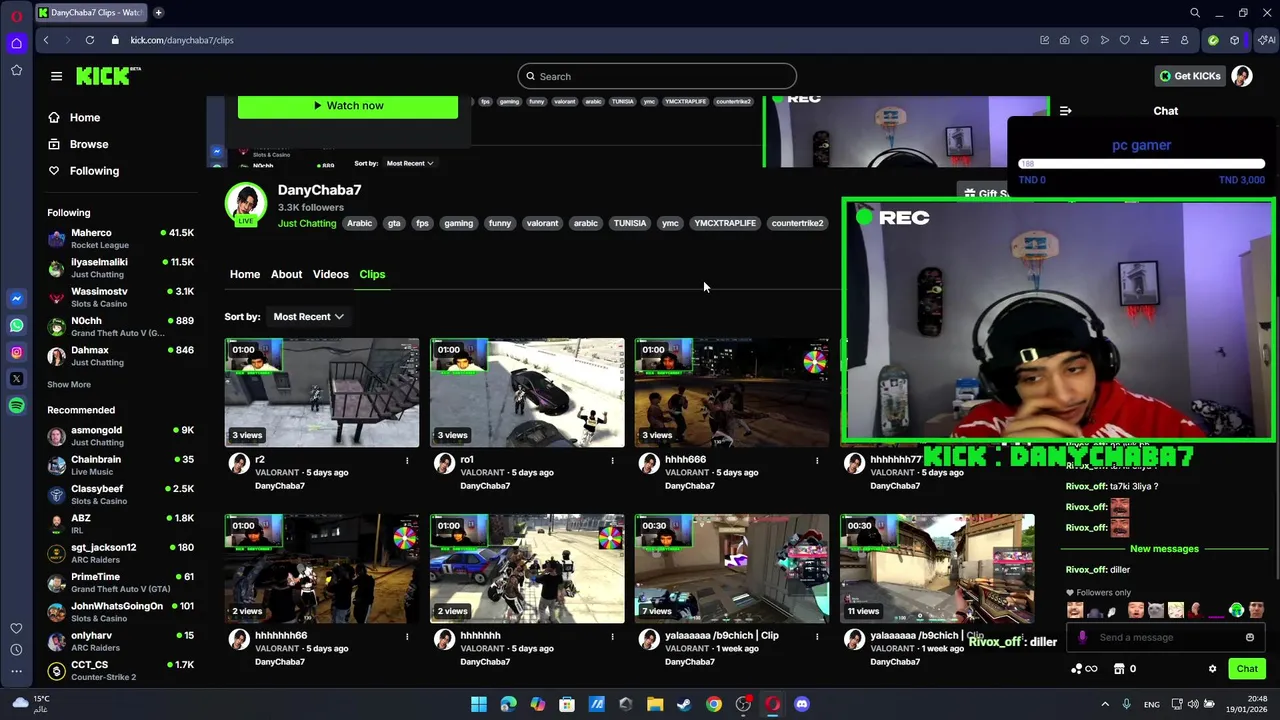Image resolution: width=1280 pixels, height=720 pixels.
Task: Collapse the chat panel icon
Action: point(1065,111)
